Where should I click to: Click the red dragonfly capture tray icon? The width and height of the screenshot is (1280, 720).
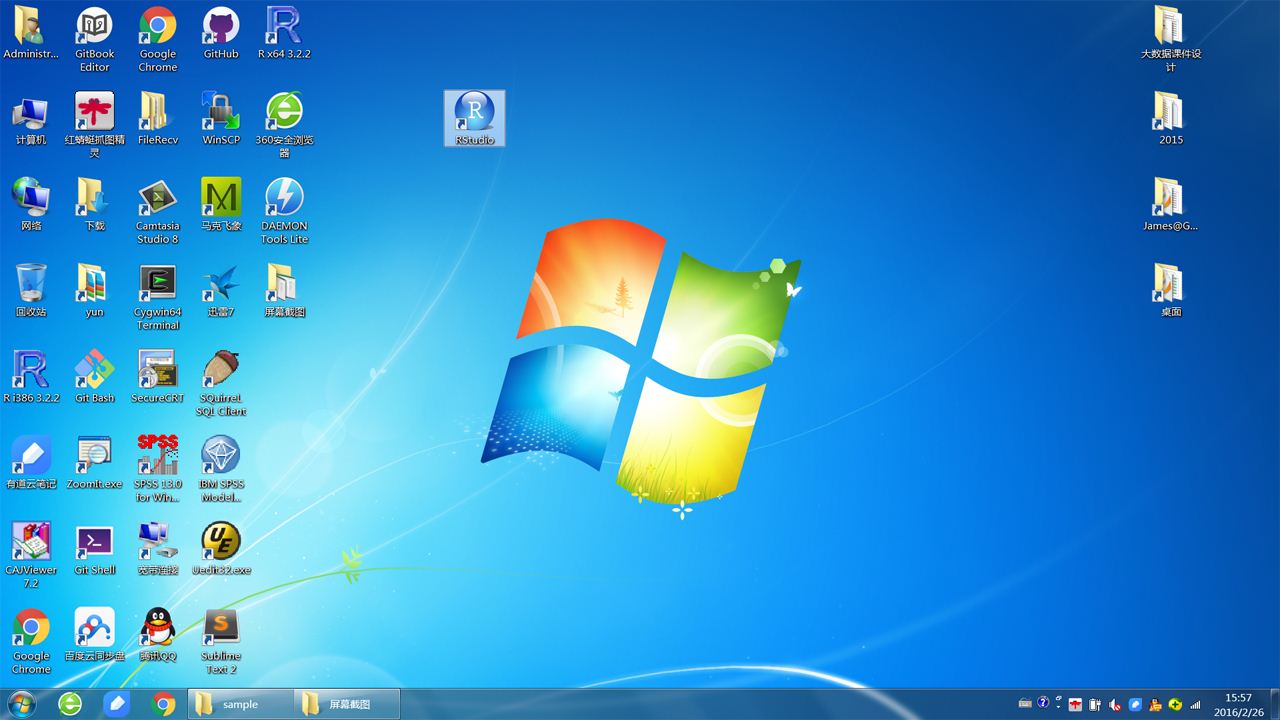[1075, 705]
